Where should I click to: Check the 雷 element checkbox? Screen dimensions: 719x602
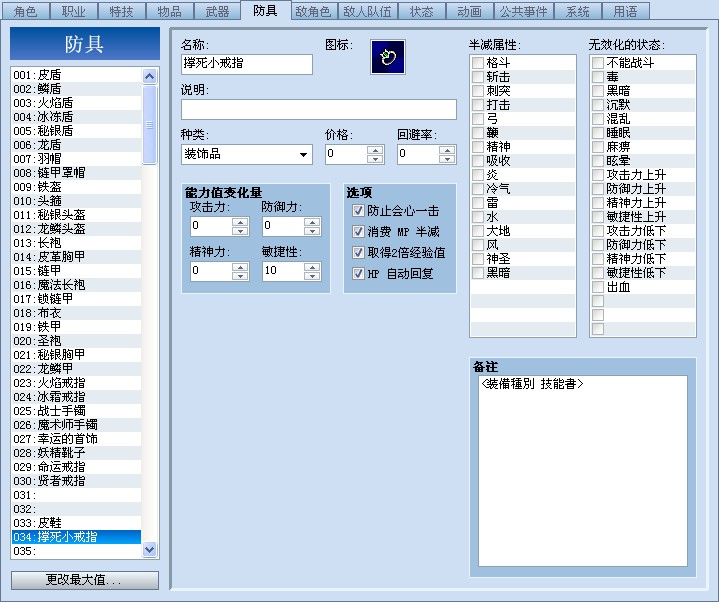[x=478, y=203]
